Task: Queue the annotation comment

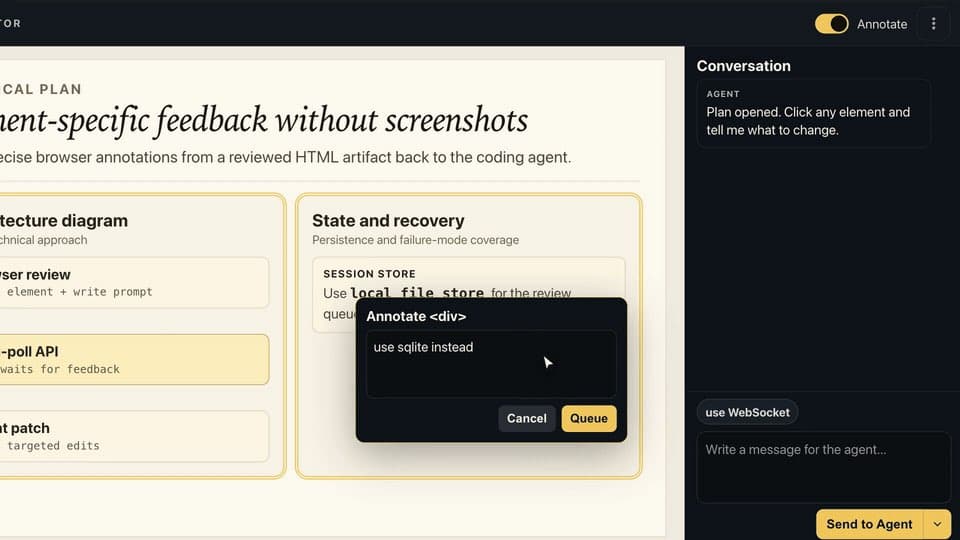Action: click(x=589, y=418)
